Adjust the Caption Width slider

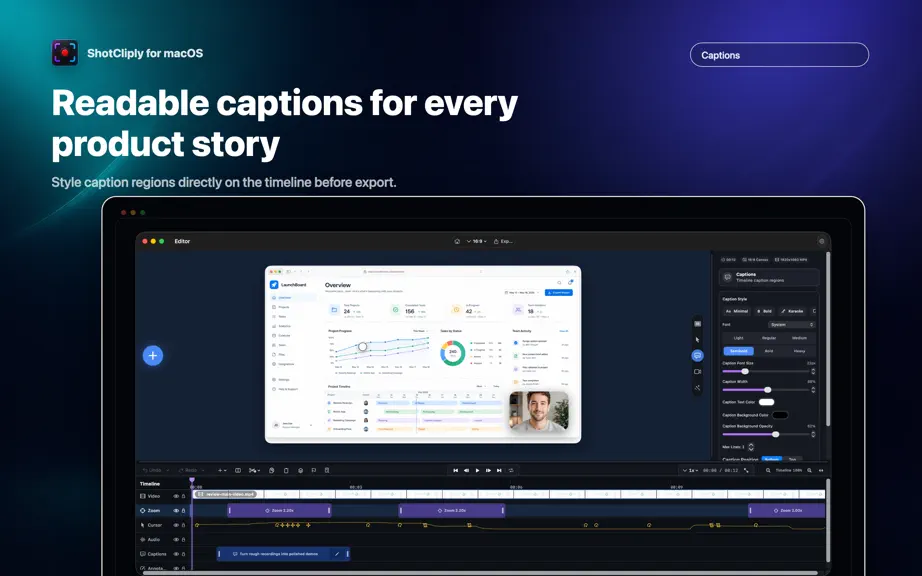click(x=766, y=390)
